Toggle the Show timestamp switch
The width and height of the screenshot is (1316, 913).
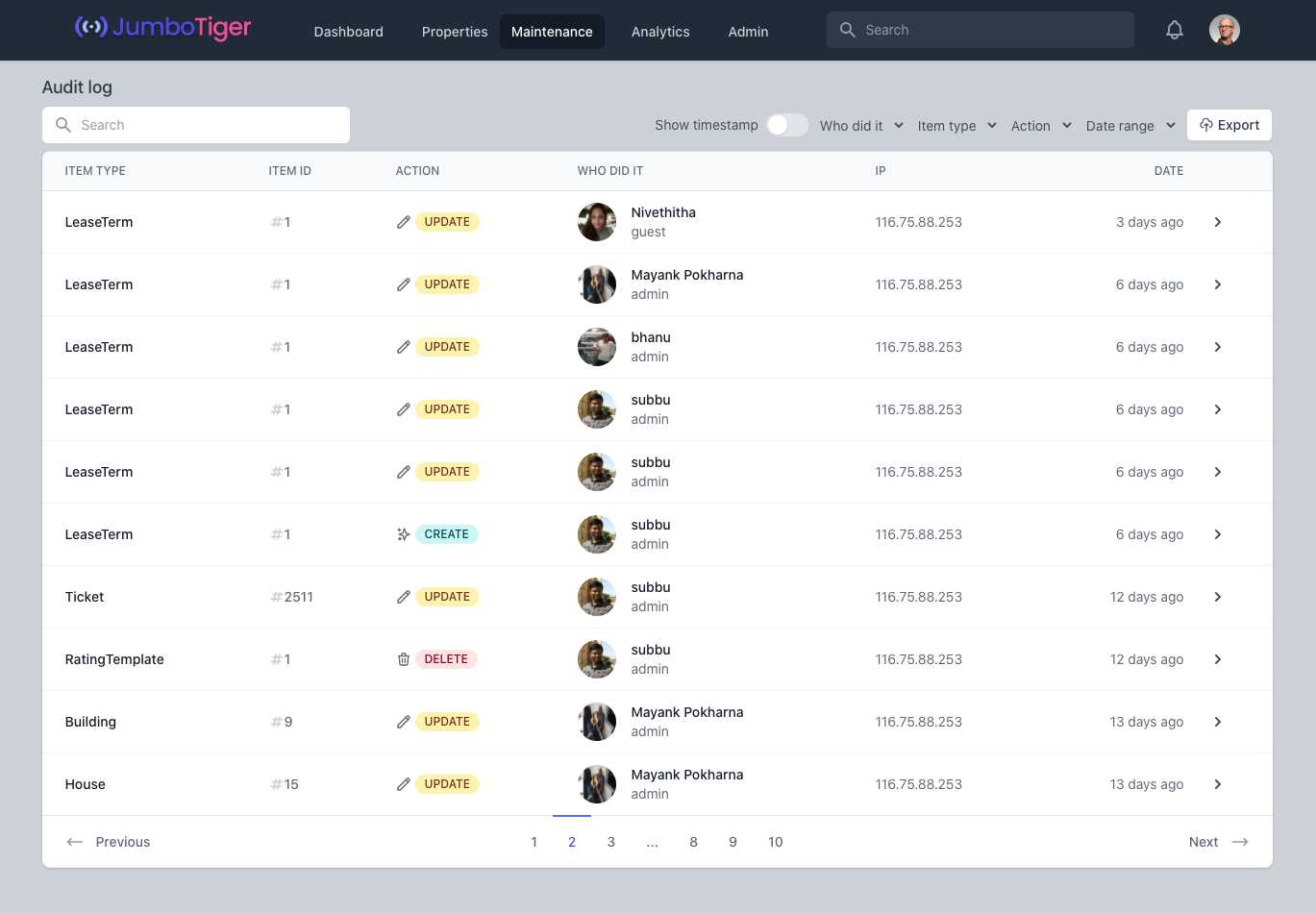[787, 125]
